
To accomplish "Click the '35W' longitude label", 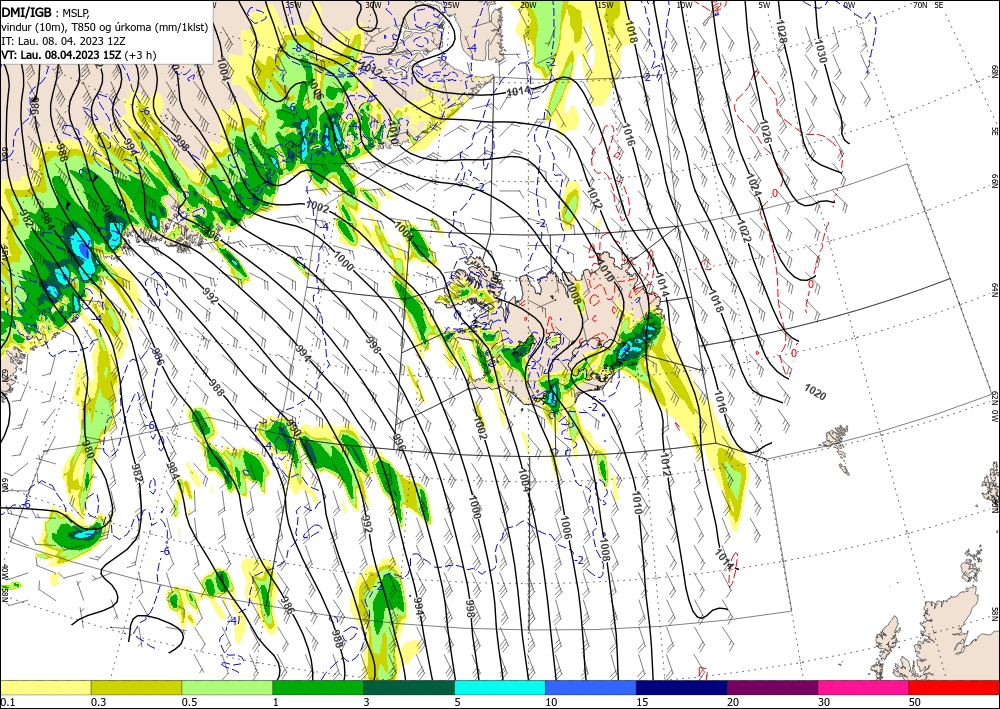I will [293, 5].
